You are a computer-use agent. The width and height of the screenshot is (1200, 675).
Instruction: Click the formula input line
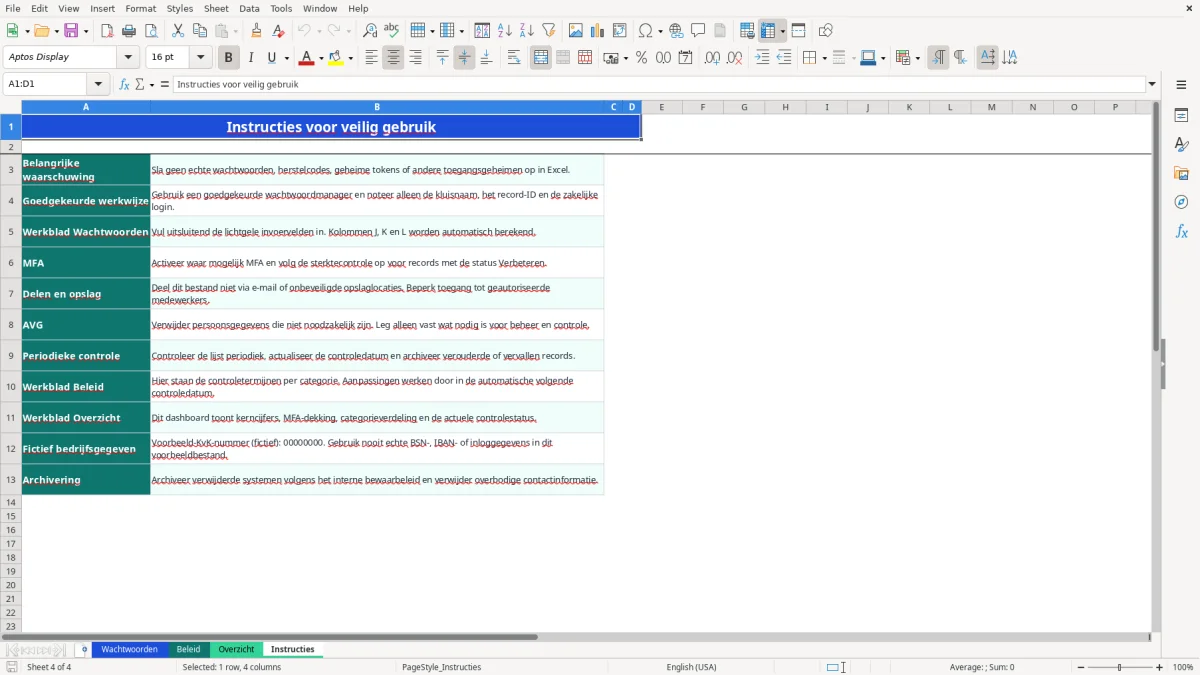click(658, 85)
